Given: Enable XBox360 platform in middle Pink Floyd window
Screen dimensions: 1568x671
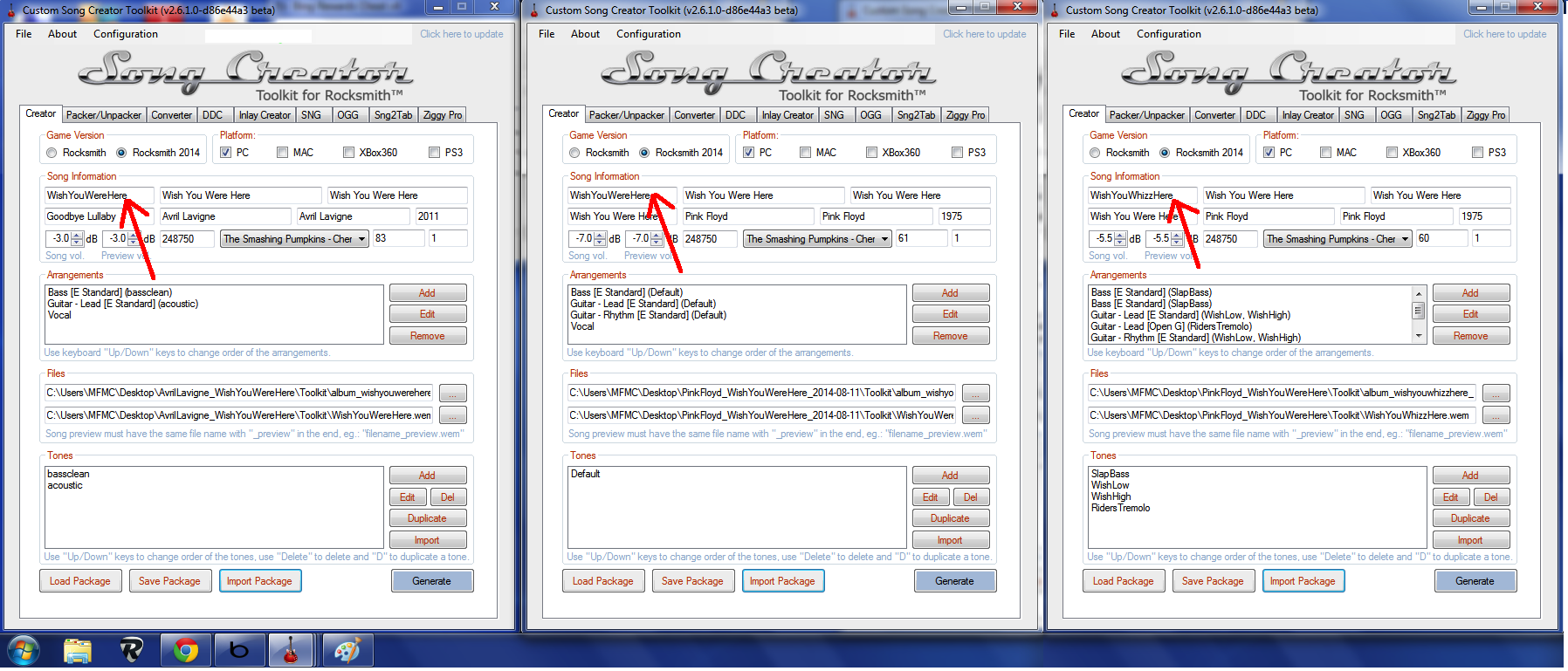Looking at the screenshot, I should click(871, 153).
